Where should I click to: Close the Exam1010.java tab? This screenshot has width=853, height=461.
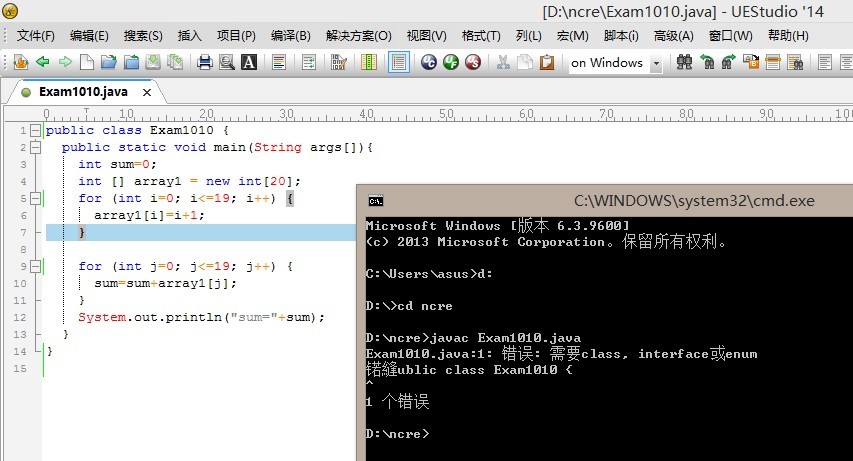click(147, 93)
